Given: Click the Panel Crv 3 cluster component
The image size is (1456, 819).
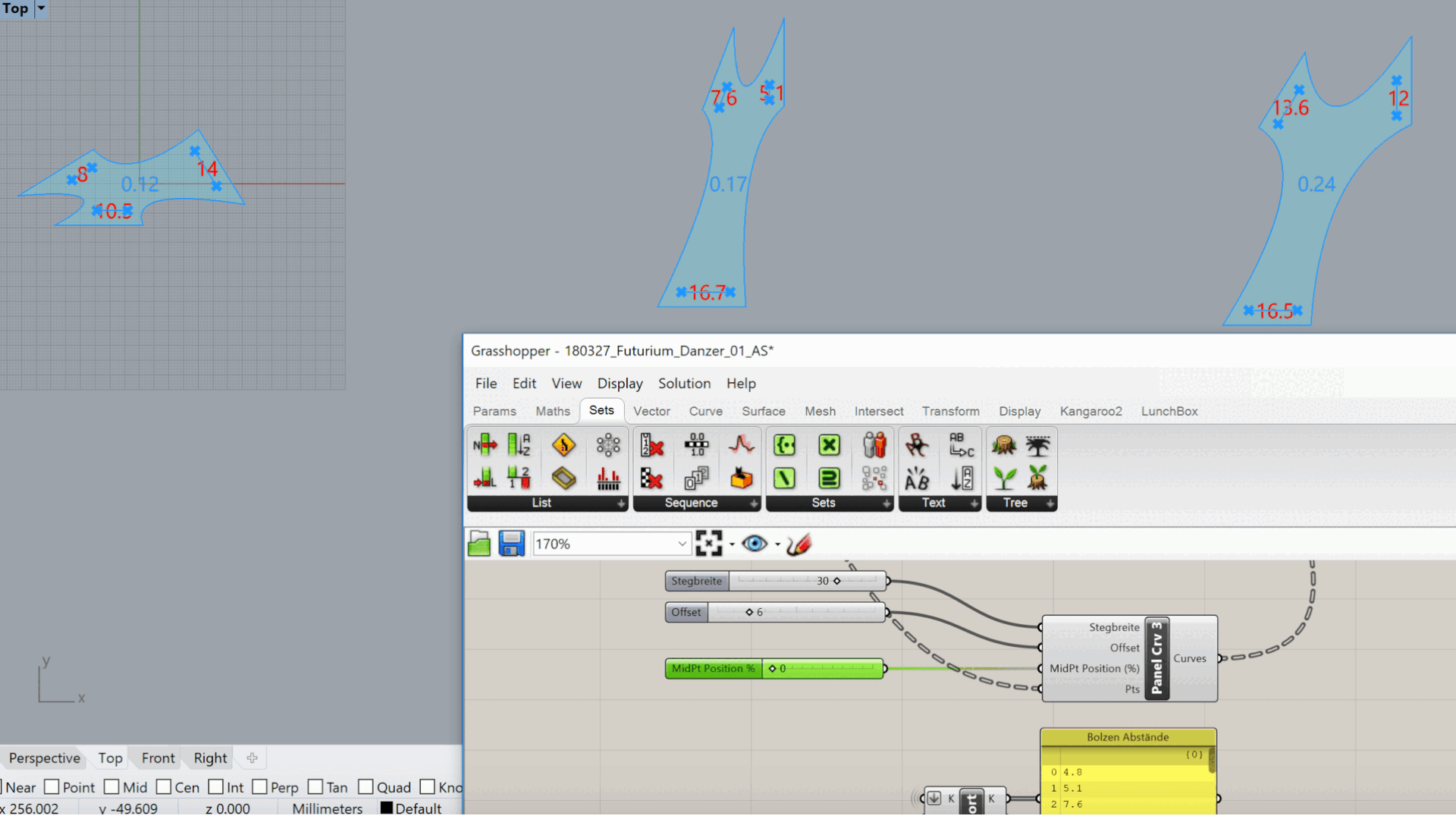Looking at the screenshot, I should click(x=1156, y=658).
